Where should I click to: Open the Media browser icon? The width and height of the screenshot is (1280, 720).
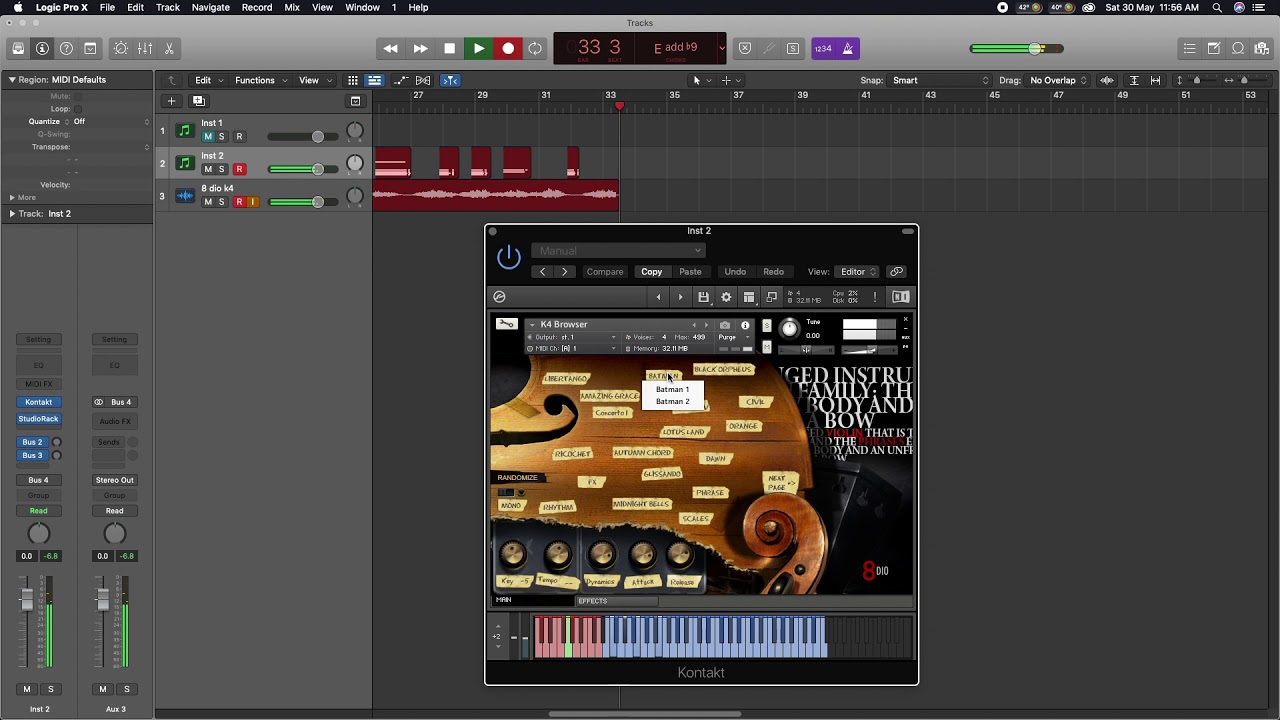1262,48
